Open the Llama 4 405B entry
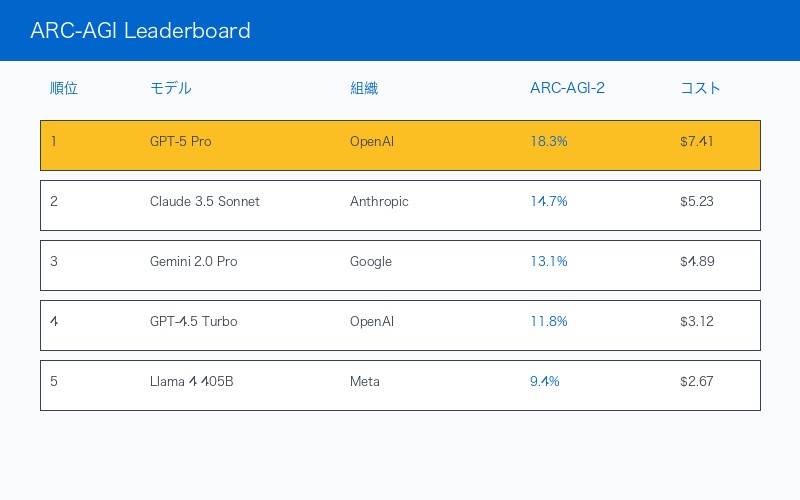 191,382
